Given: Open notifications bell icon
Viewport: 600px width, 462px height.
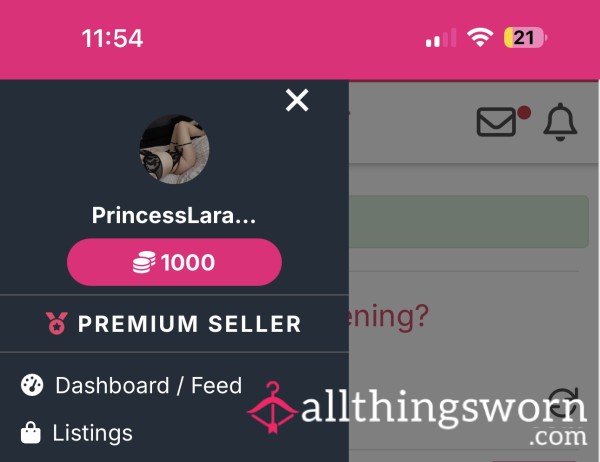Looking at the screenshot, I should (x=560, y=122).
